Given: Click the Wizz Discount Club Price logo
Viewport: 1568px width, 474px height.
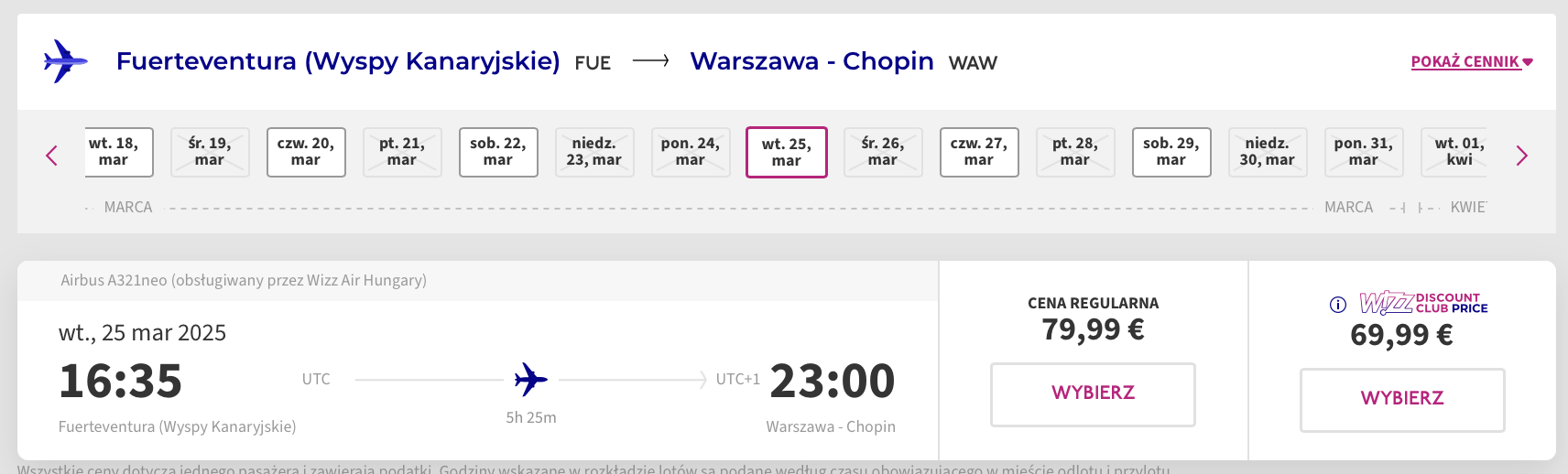Looking at the screenshot, I should click(1423, 303).
